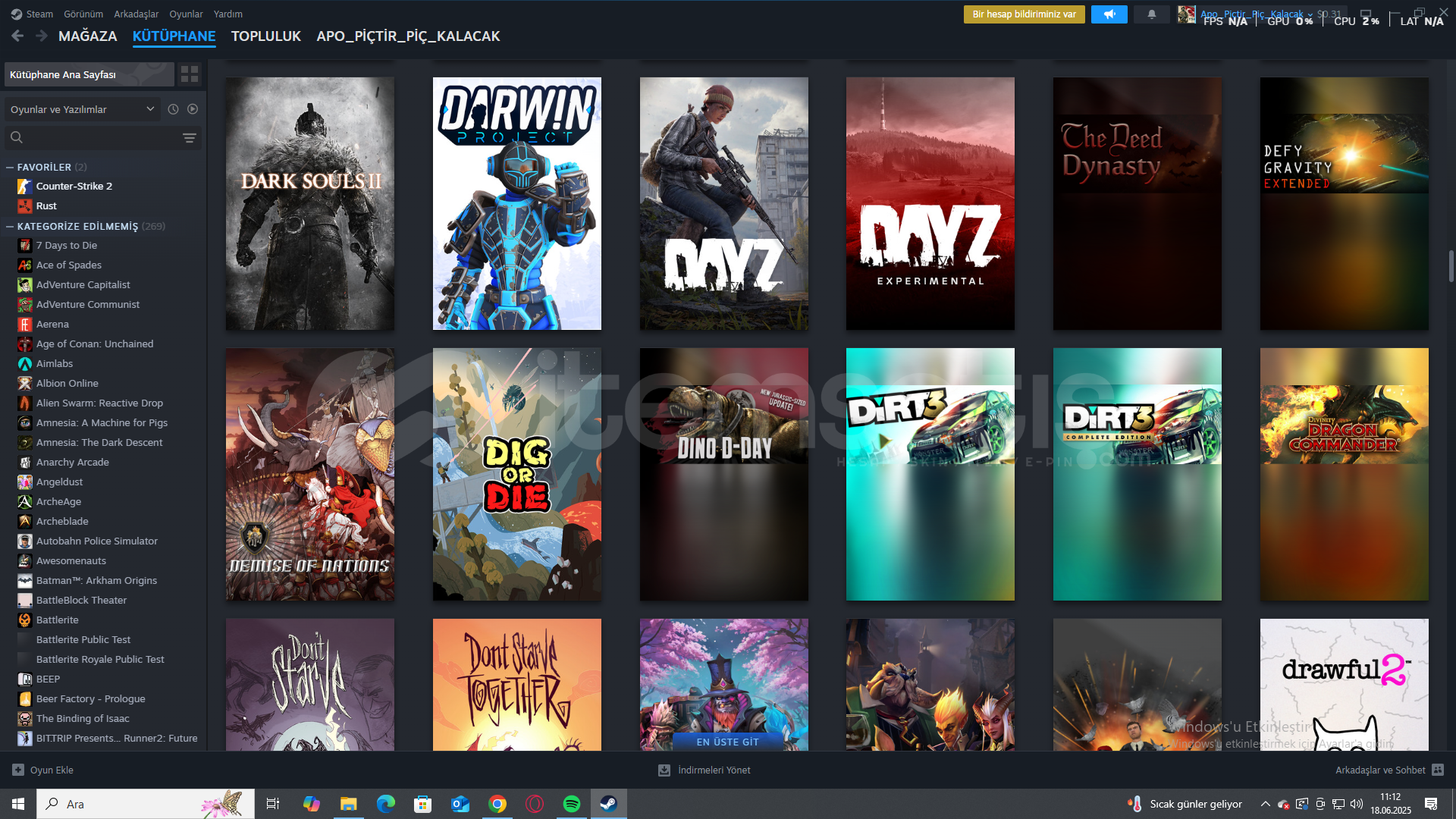Open the Görünüm menu
1456x819 pixels.
(83, 14)
